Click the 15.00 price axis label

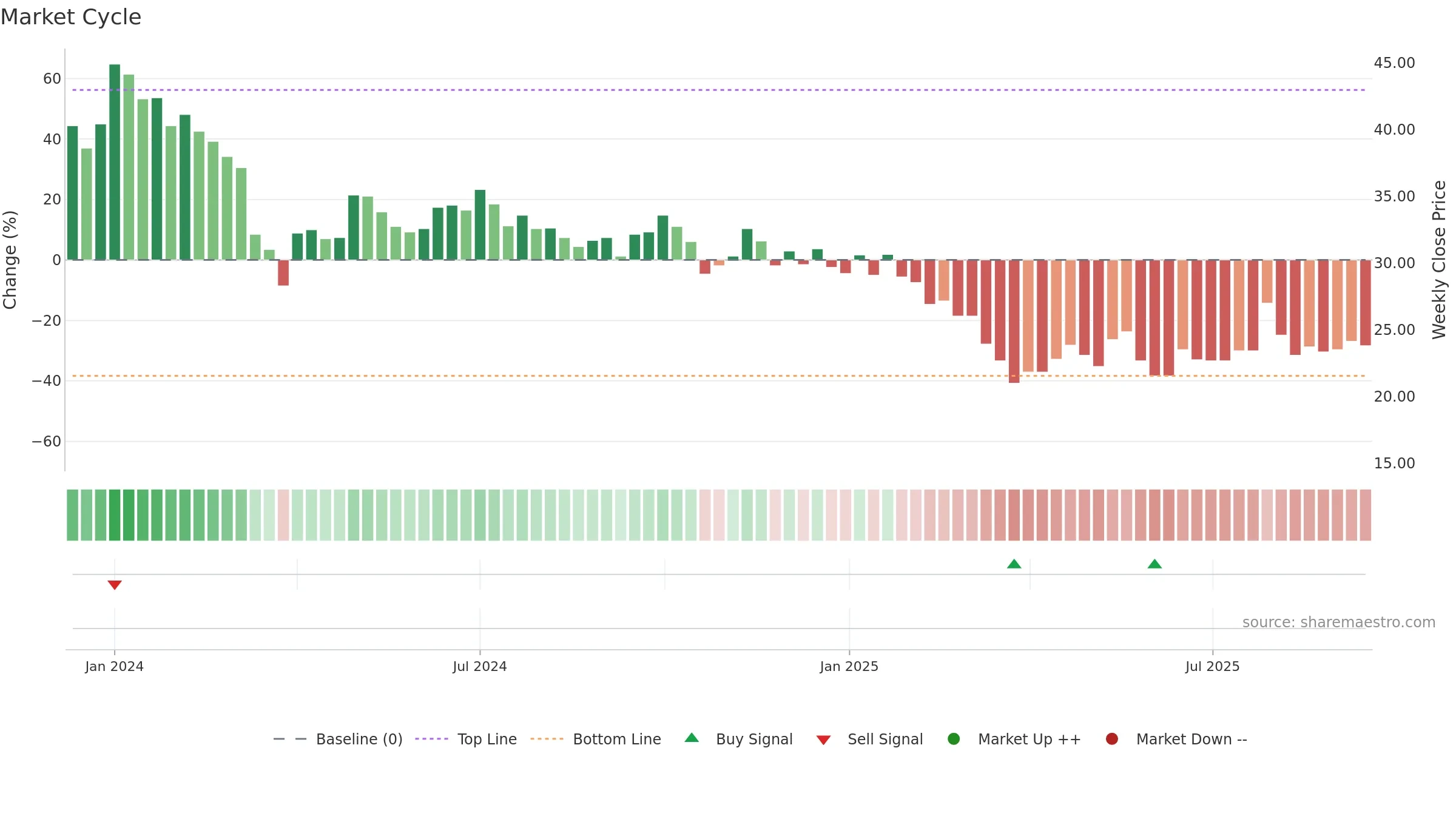pyautogui.click(x=1394, y=463)
